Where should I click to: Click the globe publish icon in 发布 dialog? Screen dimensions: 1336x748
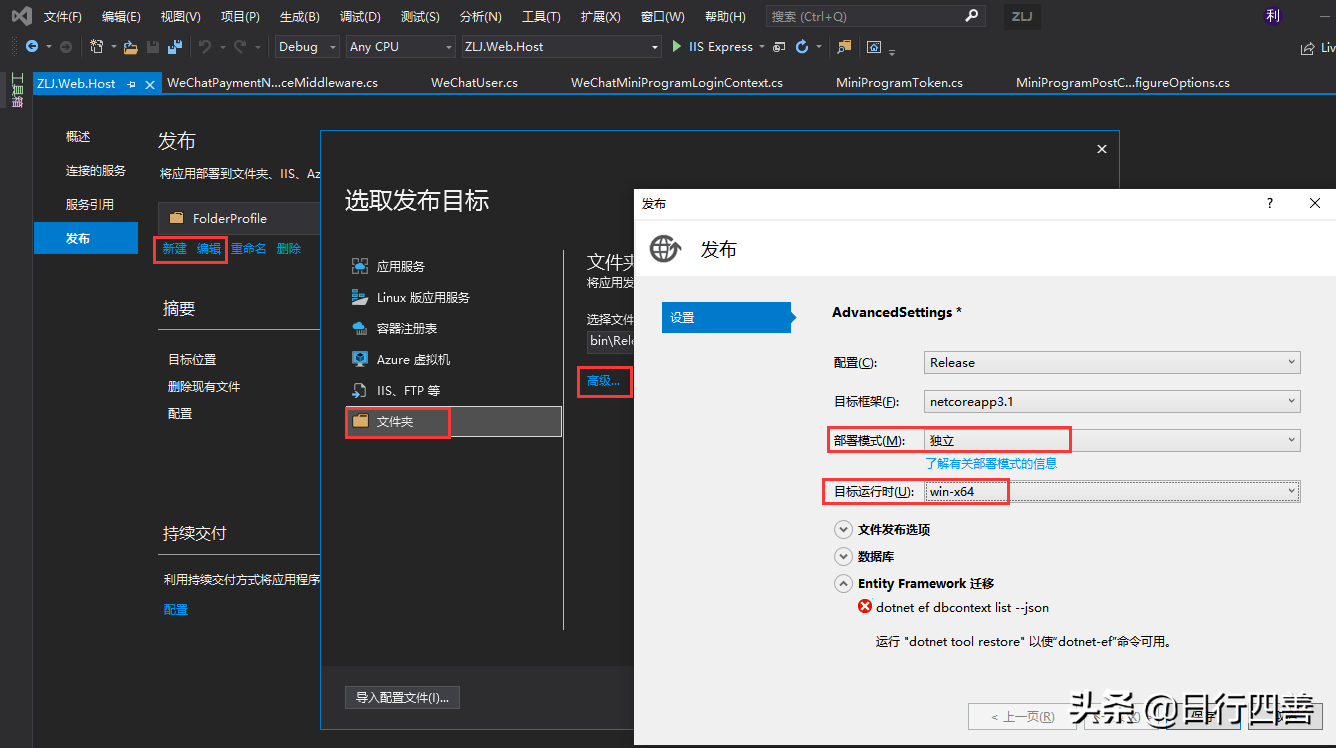[x=666, y=249]
